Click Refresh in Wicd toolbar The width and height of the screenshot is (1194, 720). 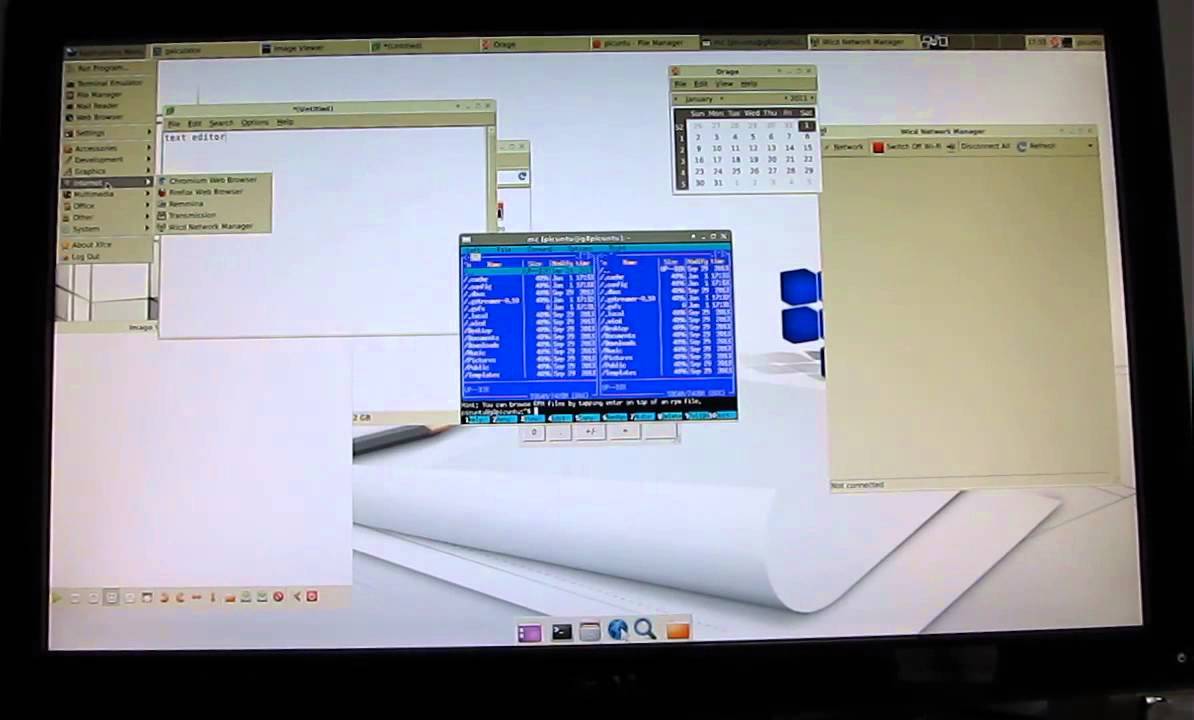(x=1036, y=146)
